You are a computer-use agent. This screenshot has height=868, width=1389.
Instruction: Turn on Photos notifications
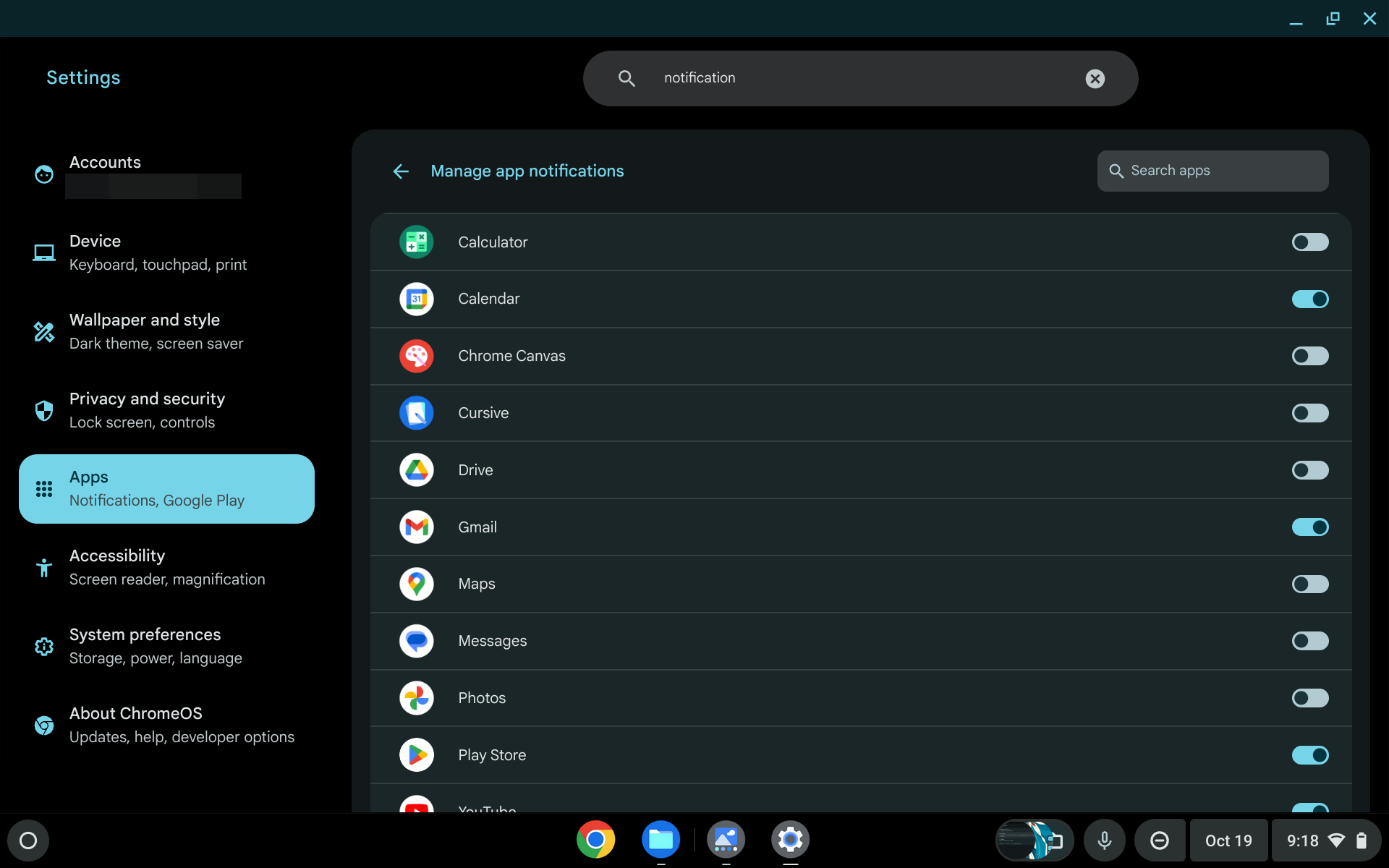[1310, 698]
